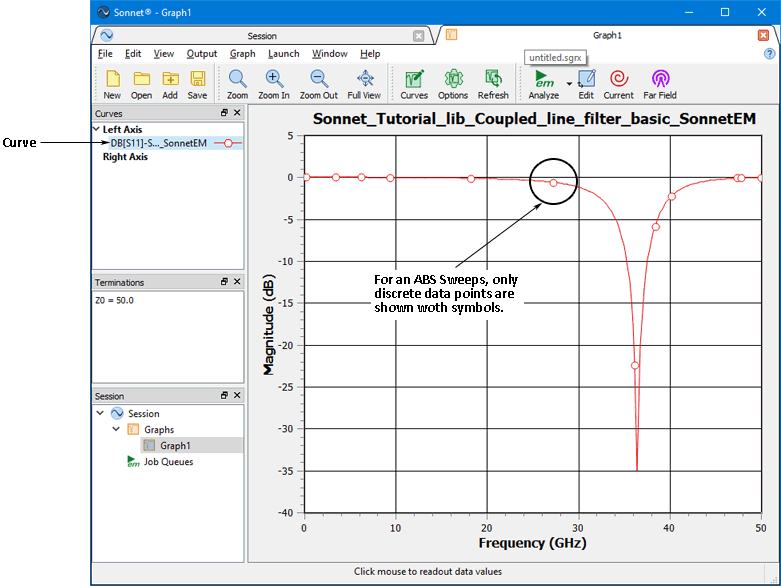
Task: Run em Analyze from the toolbar
Action: (x=544, y=85)
